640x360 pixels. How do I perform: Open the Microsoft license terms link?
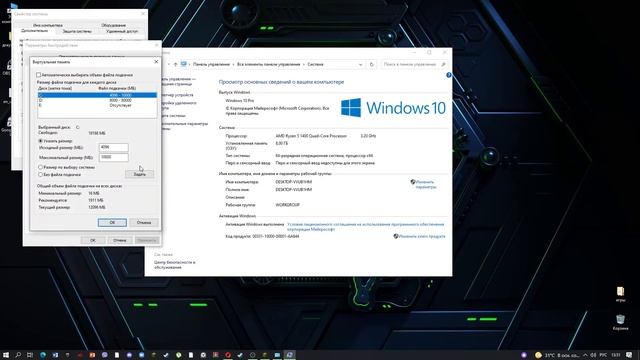(x=365, y=227)
